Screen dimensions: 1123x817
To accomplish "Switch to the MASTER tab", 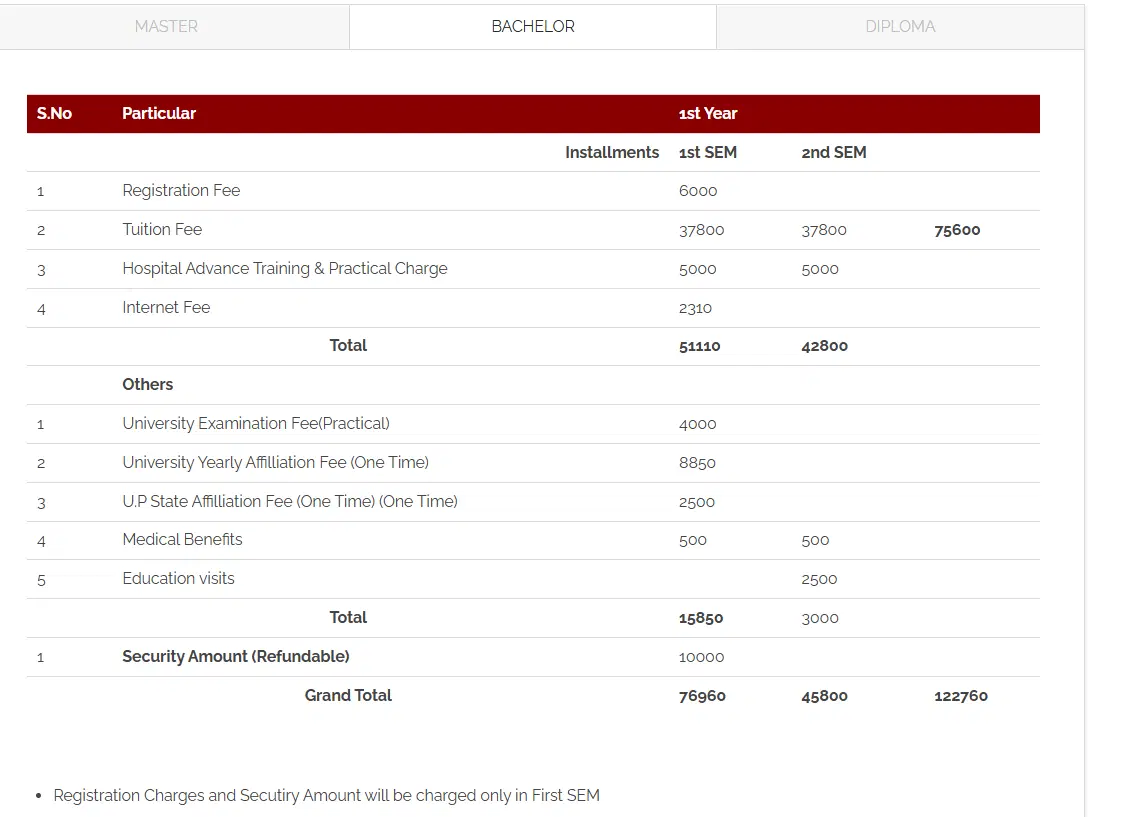I will (x=166, y=27).
